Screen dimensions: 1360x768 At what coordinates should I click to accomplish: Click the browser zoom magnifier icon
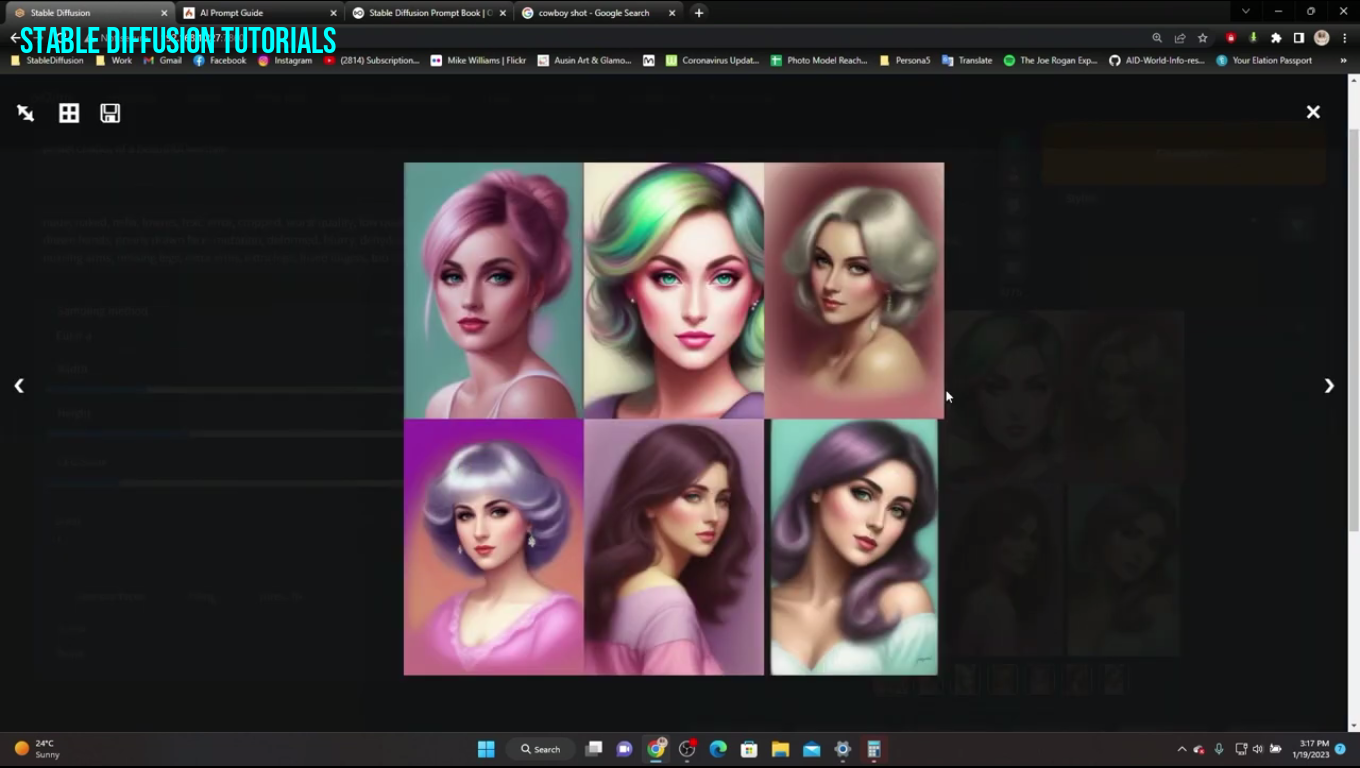point(1157,38)
